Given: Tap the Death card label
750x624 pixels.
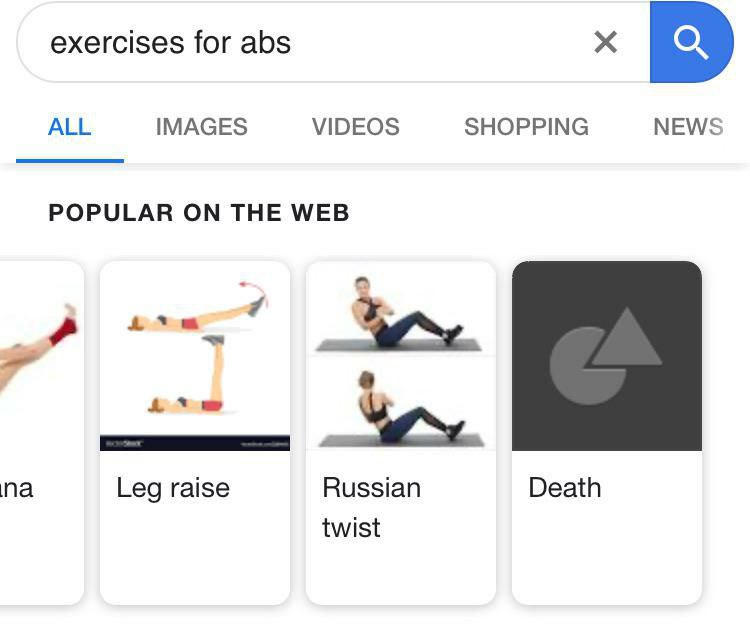Looking at the screenshot, I should tap(564, 488).
